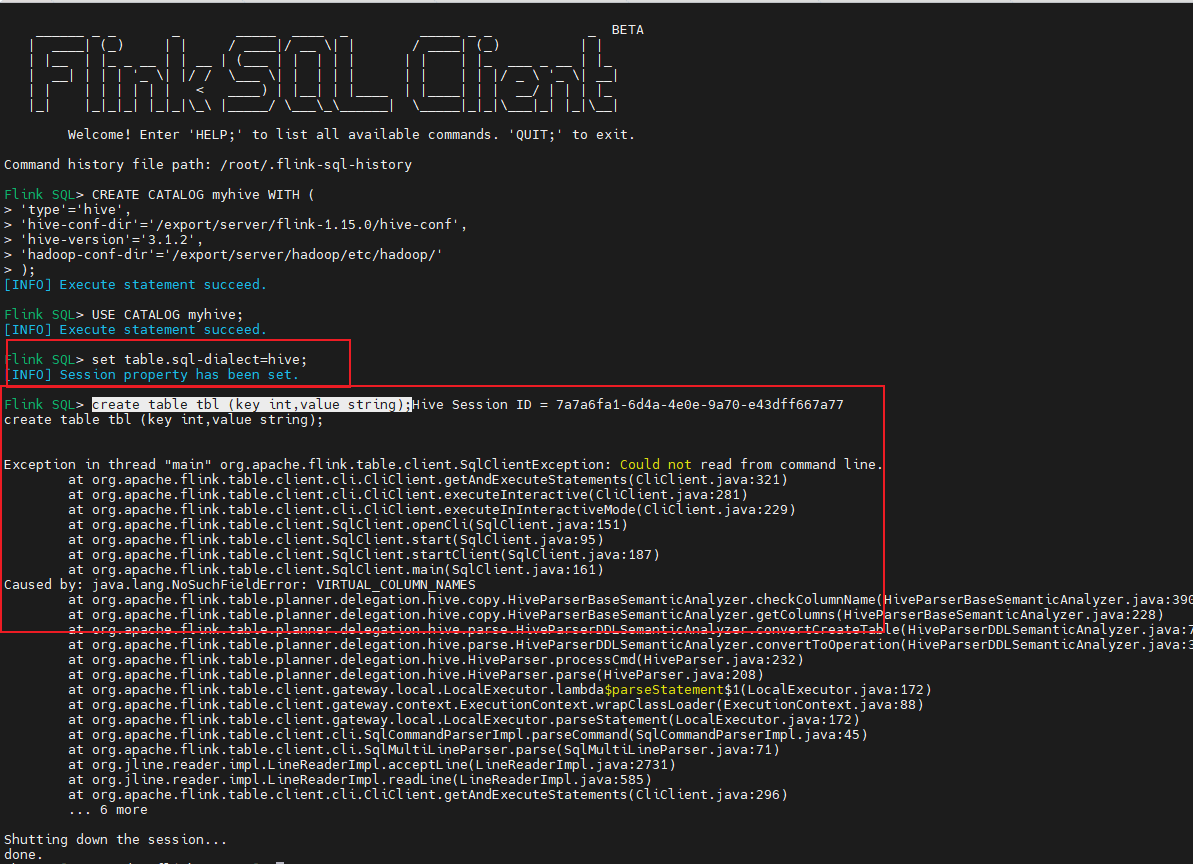Click the ExecutionContext.wrapClassLoader stack line

coord(495,704)
